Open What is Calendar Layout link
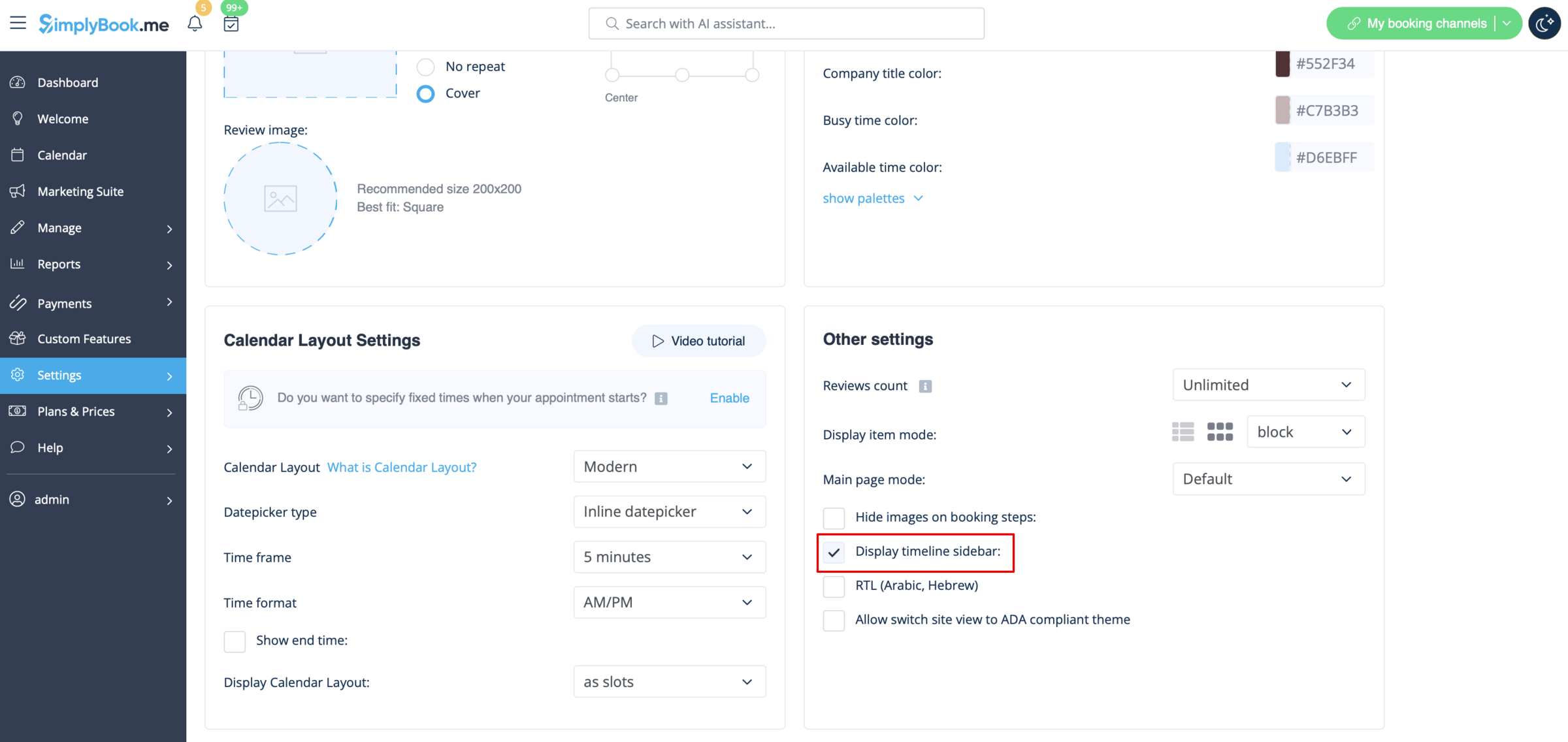The width and height of the screenshot is (1568, 742). (x=401, y=467)
